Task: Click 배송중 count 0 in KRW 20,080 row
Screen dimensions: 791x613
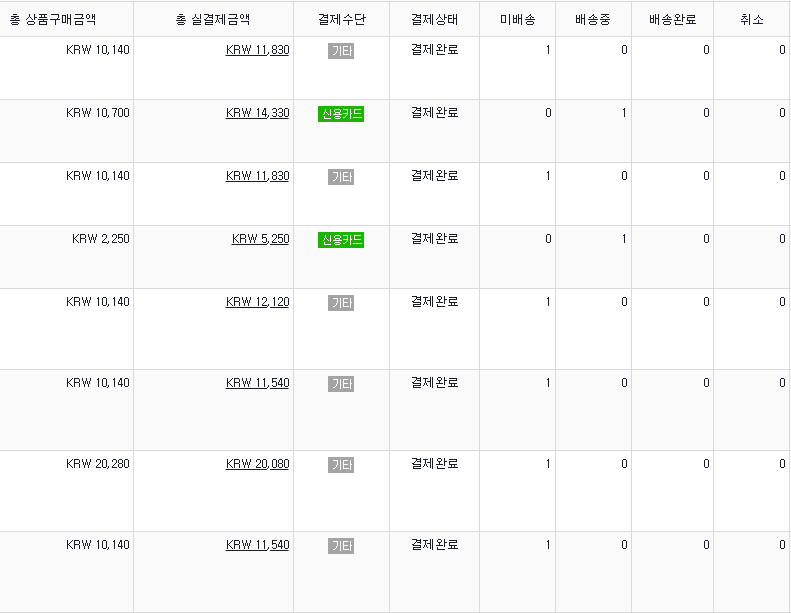Action: (x=624, y=464)
